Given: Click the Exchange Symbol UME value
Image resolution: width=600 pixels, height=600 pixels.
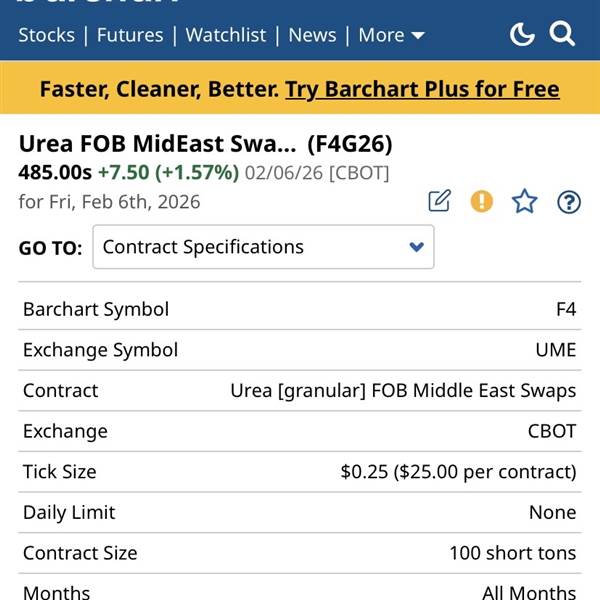Looking at the screenshot, I should tap(555, 350).
